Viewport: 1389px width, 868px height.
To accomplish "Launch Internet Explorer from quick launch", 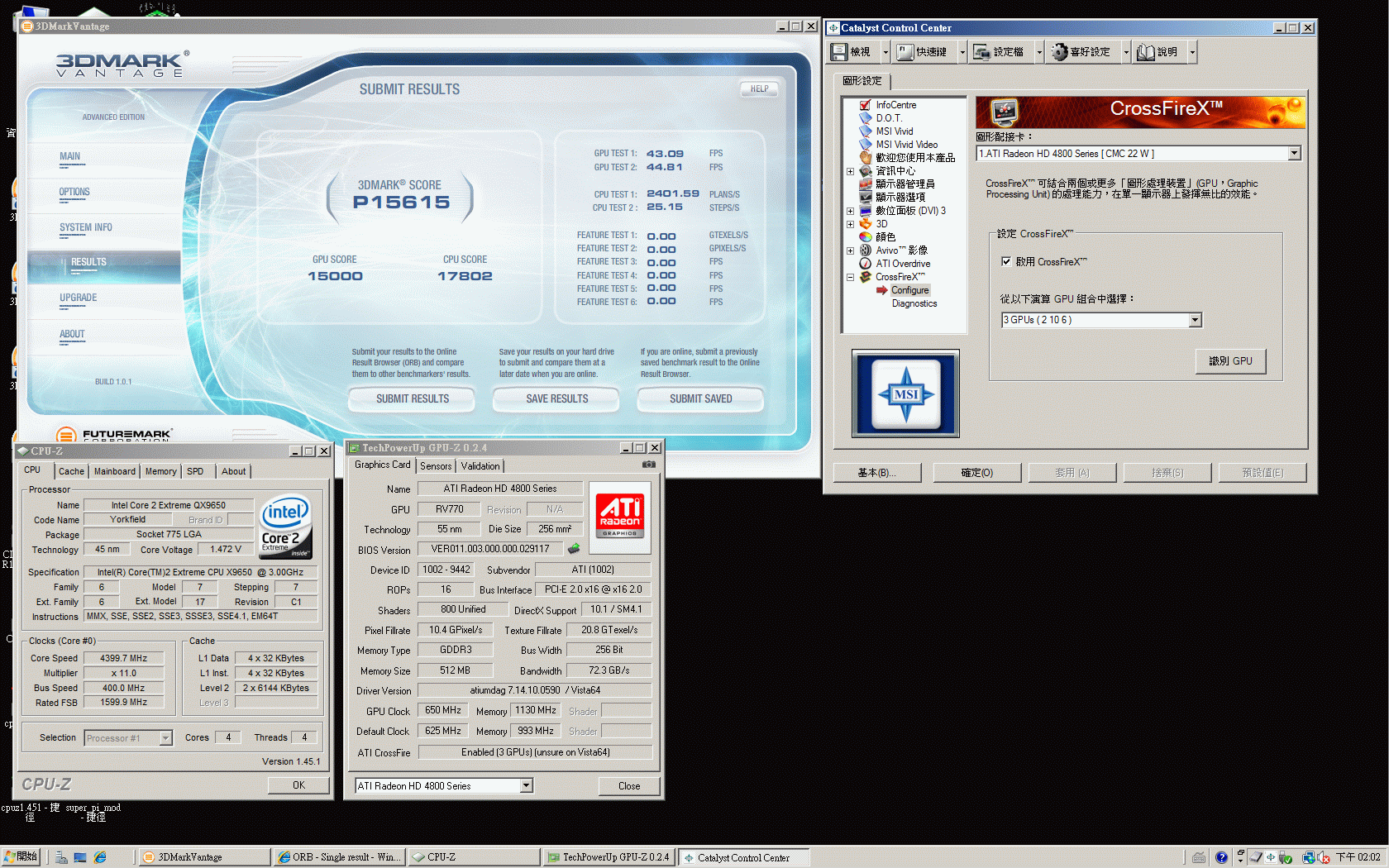I will coord(100,857).
